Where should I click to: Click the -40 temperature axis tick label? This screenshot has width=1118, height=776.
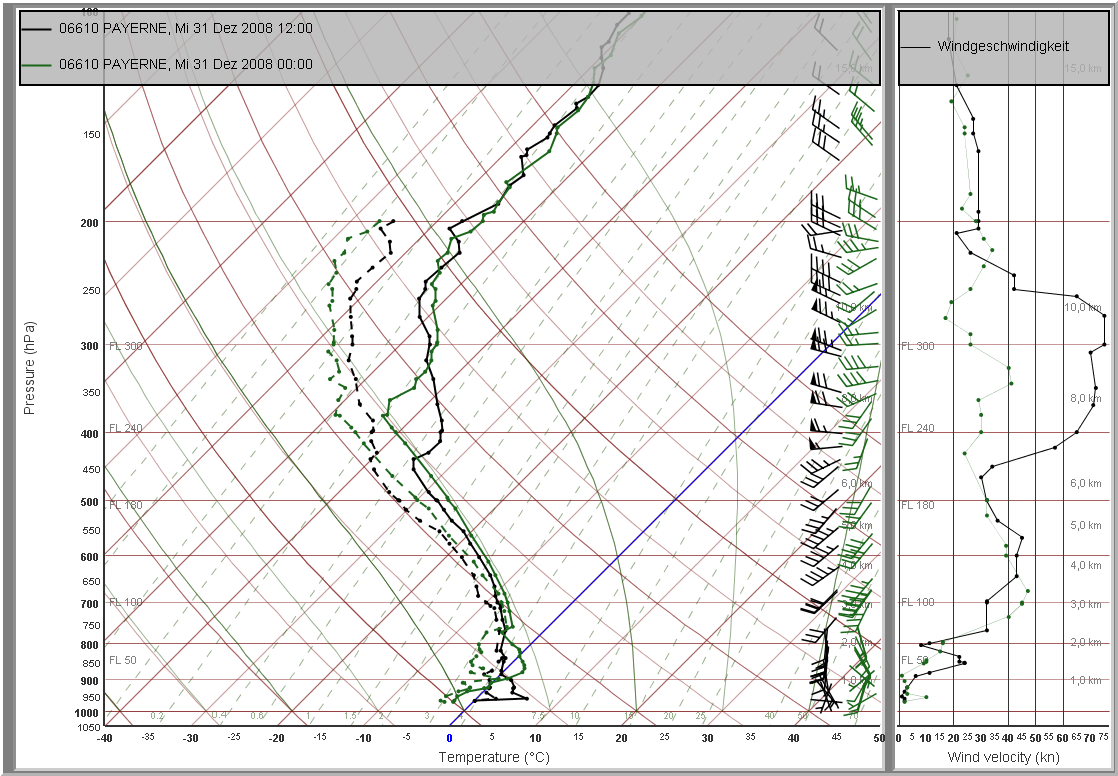tap(104, 739)
